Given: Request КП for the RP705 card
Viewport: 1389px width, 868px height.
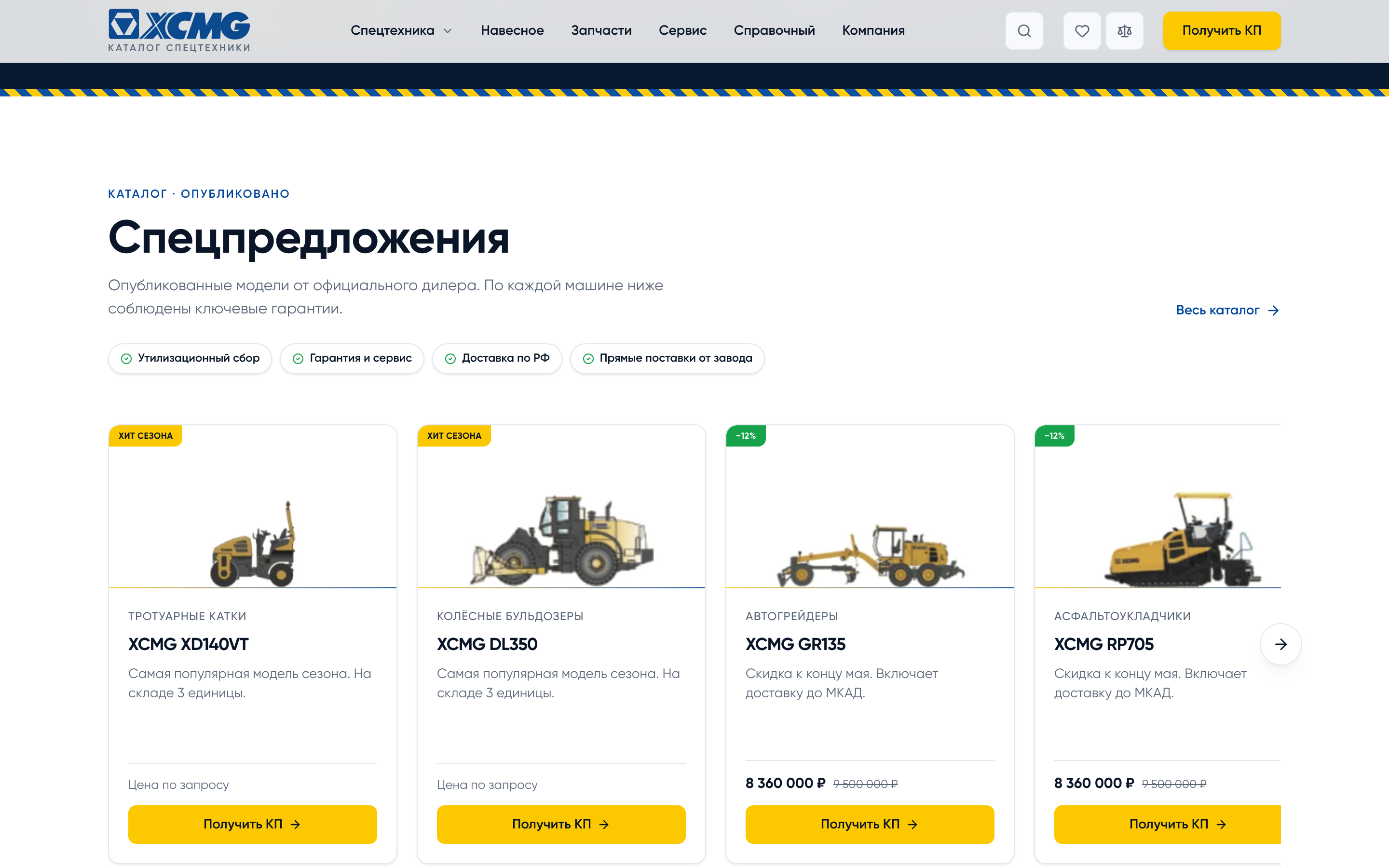Looking at the screenshot, I should click(1168, 825).
